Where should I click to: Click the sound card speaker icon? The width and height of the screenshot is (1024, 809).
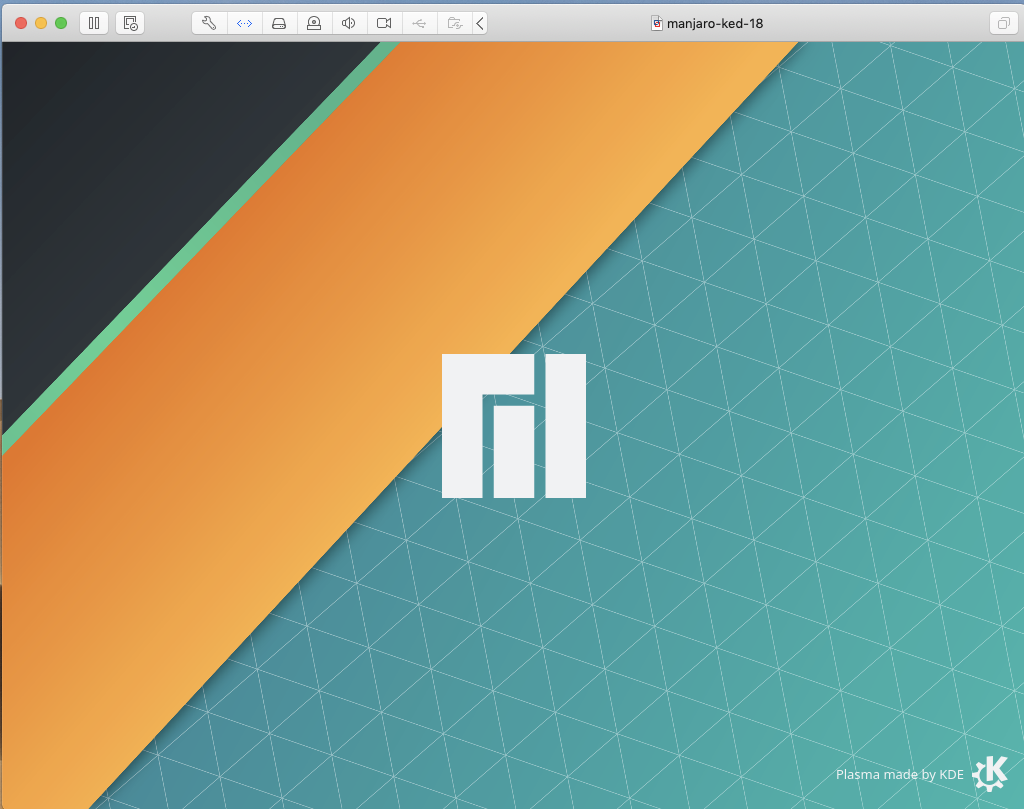[x=349, y=24]
